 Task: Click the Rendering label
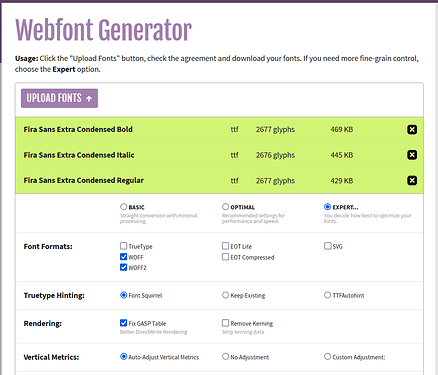(x=43, y=324)
